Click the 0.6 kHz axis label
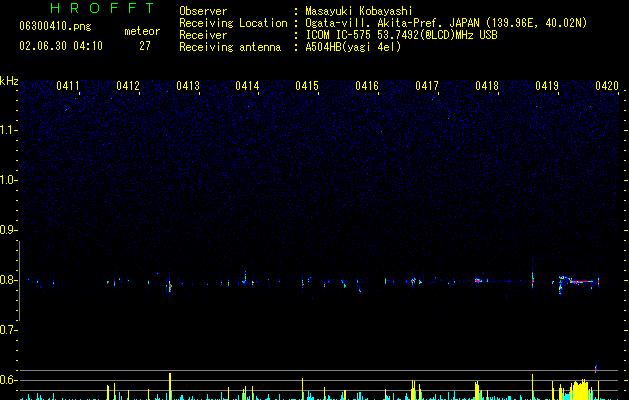The height and width of the screenshot is (400, 629). (8, 380)
